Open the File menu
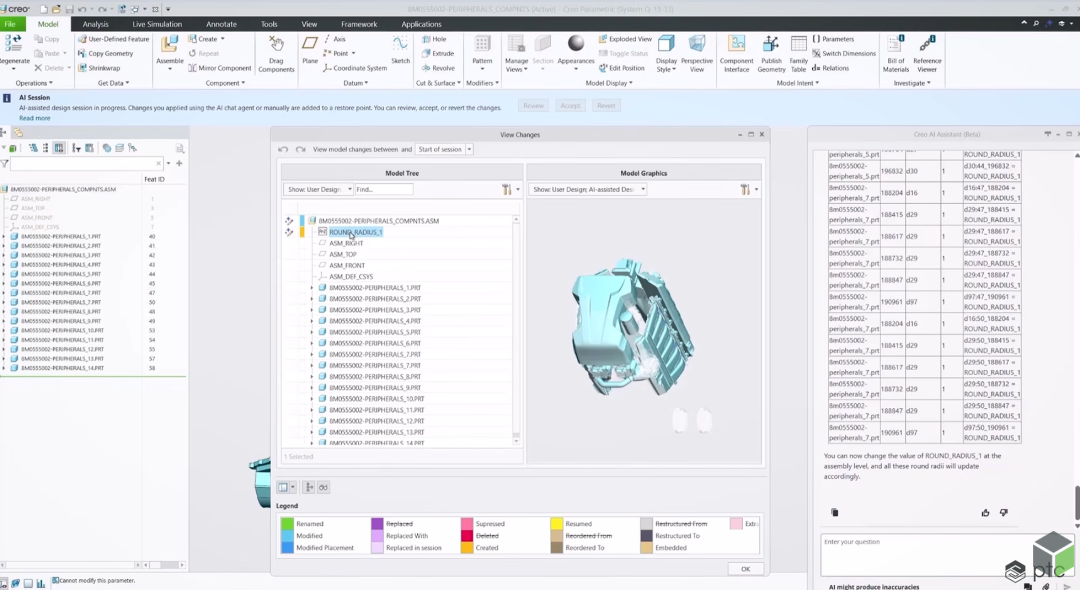1080x590 pixels. click(10, 24)
